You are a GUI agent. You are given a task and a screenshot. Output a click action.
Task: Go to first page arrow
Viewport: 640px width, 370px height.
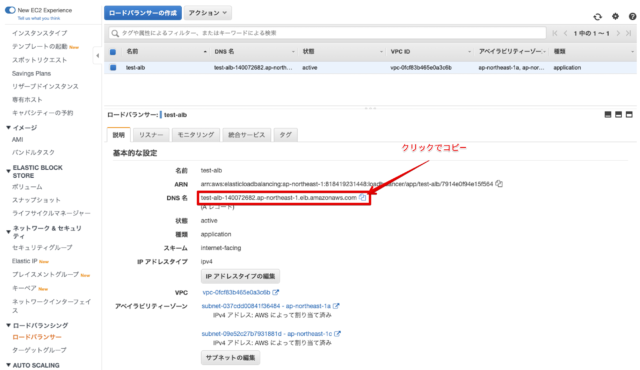pyautogui.click(x=555, y=33)
